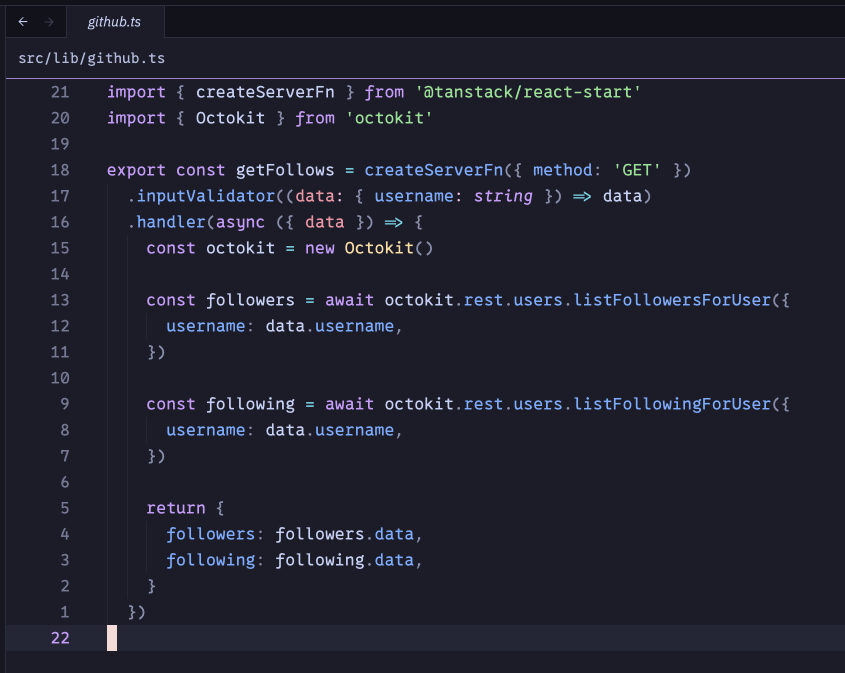The image size is (845, 673).
Task: Click followers.data in the return object
Action: 343,534
